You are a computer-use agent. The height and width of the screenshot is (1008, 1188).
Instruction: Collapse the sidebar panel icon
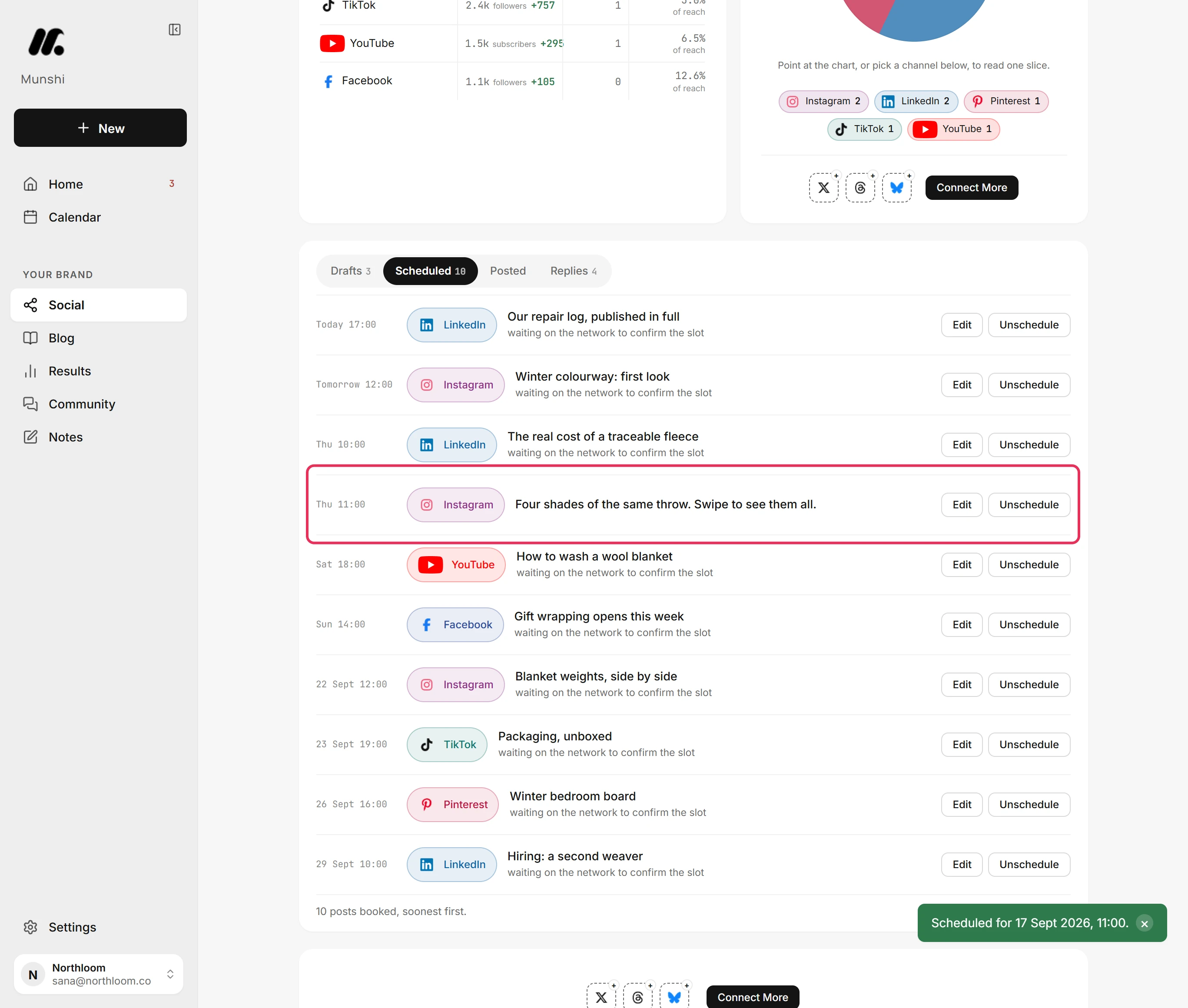[x=175, y=30]
